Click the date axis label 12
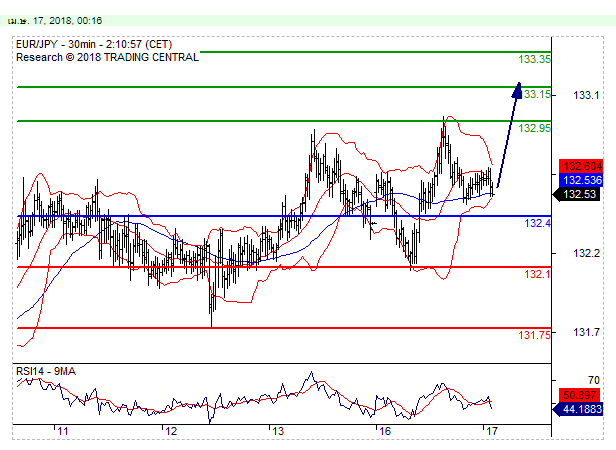 click(171, 432)
